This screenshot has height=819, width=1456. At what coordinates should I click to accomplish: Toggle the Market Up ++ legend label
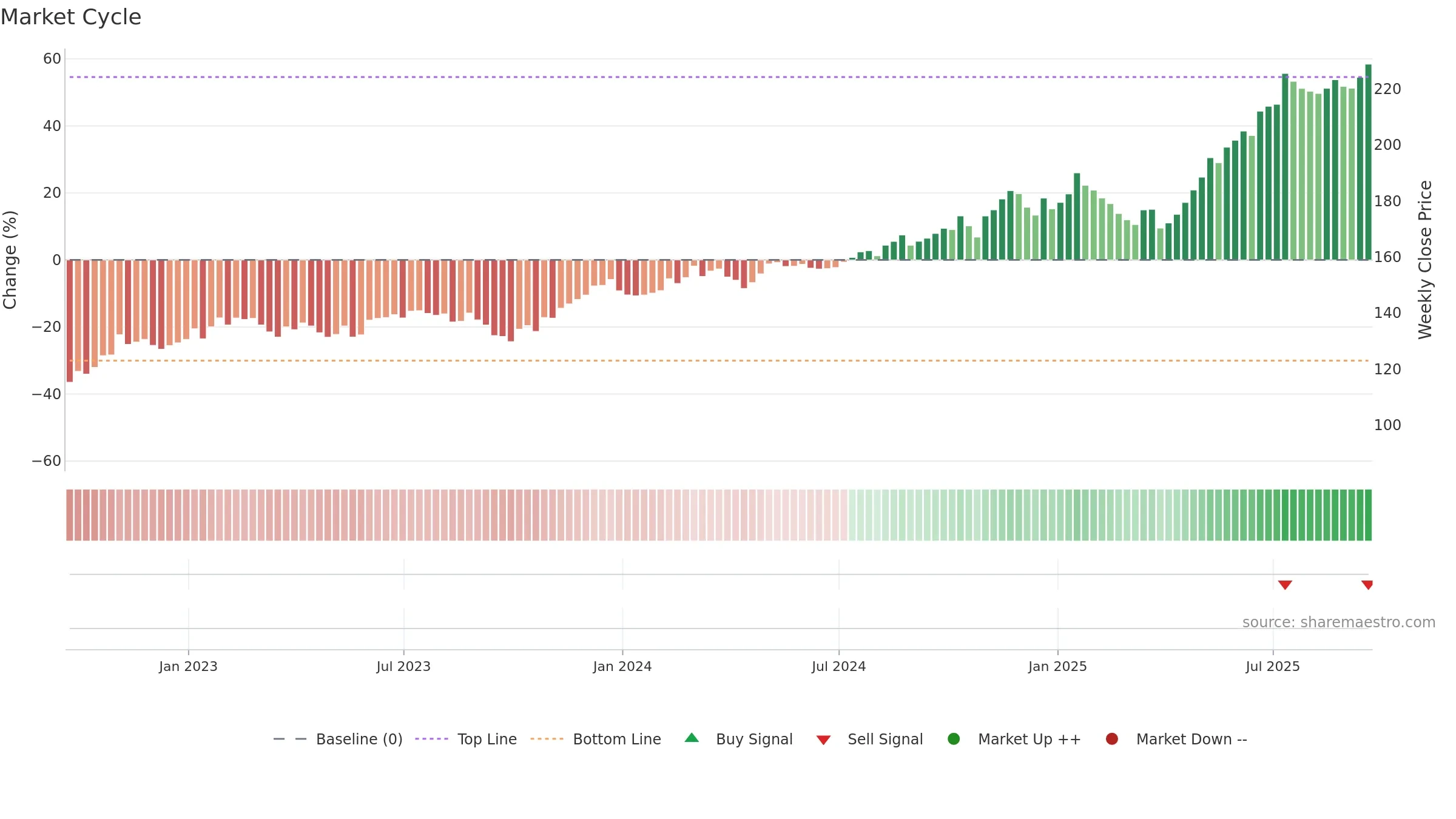(x=1030, y=740)
